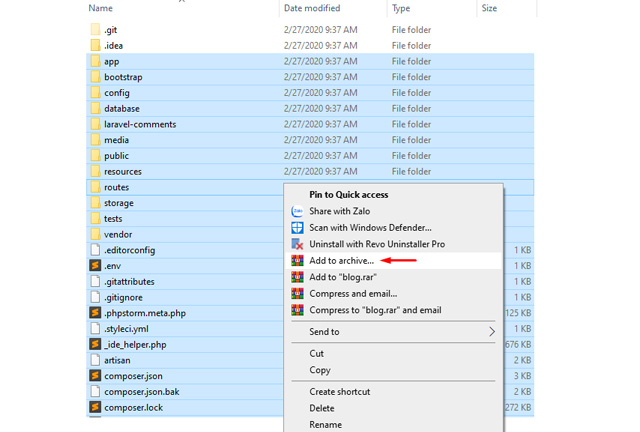Click the artisan file name
Image resolution: width=640 pixels, height=432 pixels.
click(x=117, y=360)
